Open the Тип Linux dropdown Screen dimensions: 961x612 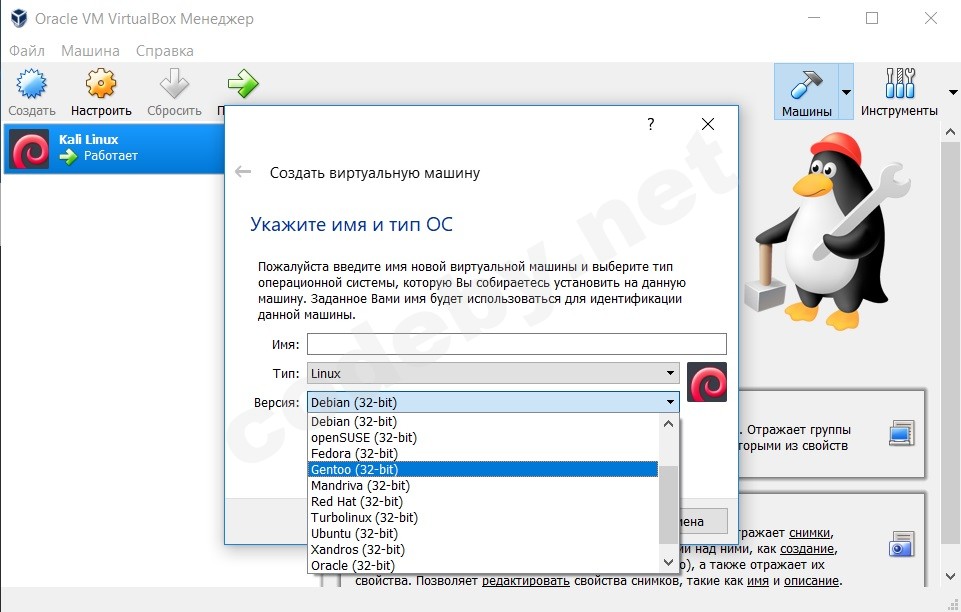(493, 373)
